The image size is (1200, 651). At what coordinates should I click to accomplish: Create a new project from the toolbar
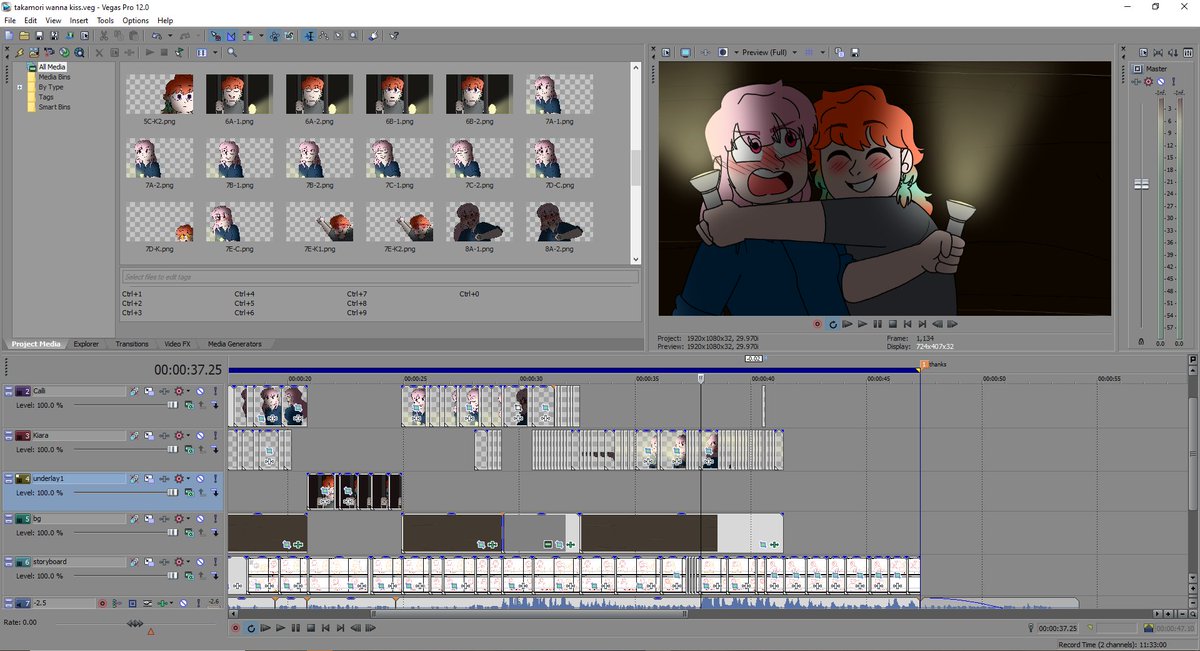coord(8,35)
